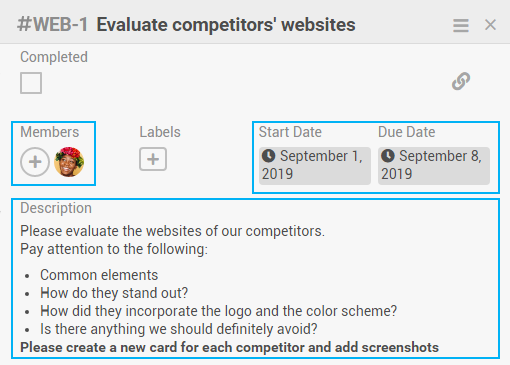Add a label with the plus button
The width and height of the screenshot is (510, 365).
pos(153,159)
